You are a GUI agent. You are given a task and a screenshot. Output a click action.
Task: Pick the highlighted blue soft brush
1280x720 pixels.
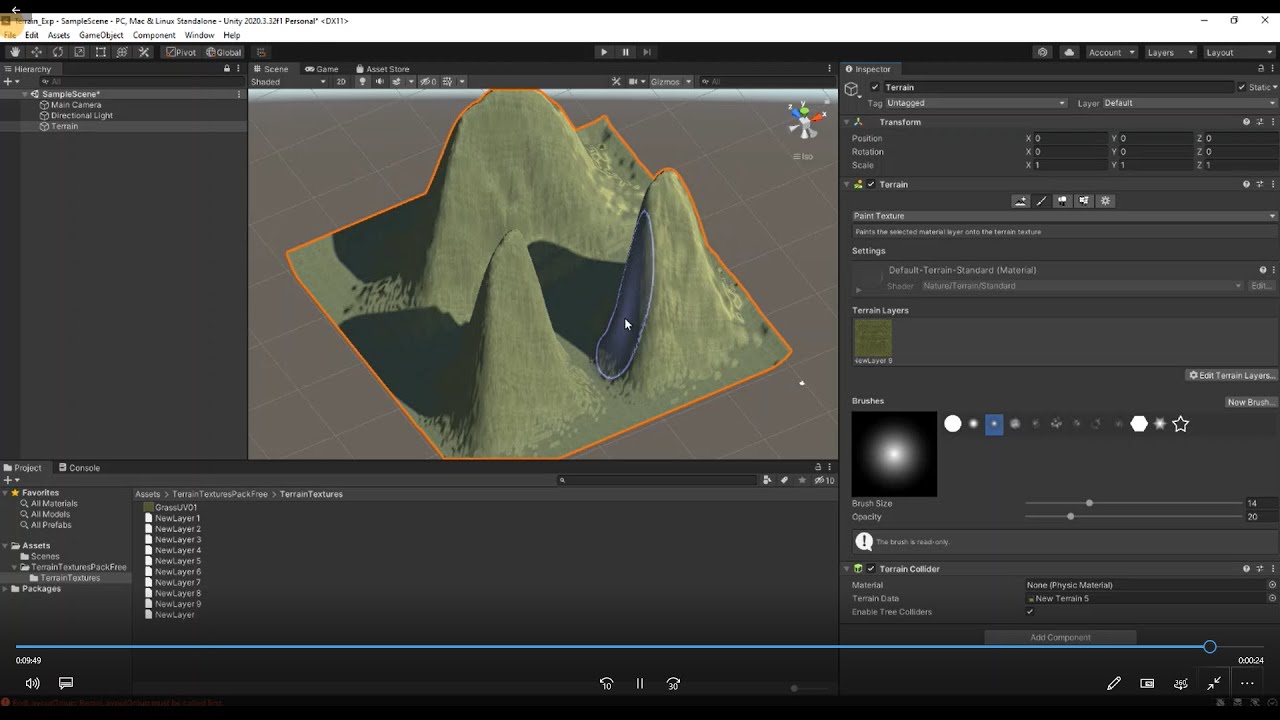click(994, 424)
